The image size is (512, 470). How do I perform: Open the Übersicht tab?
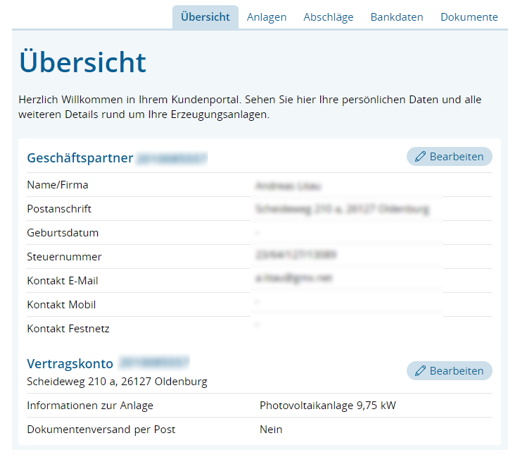[205, 17]
